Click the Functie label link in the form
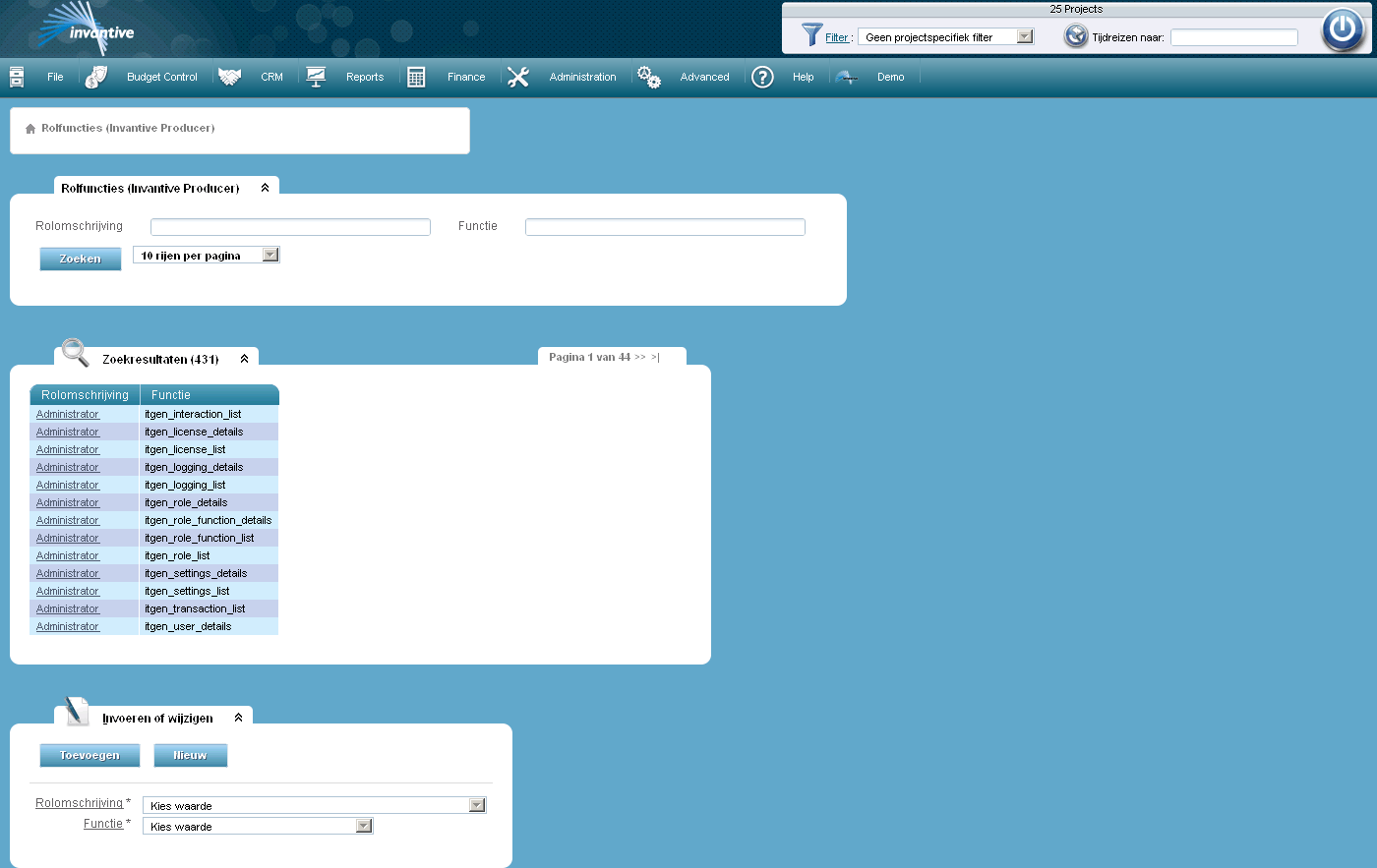Viewport: 1377px width, 868px height. 103,824
